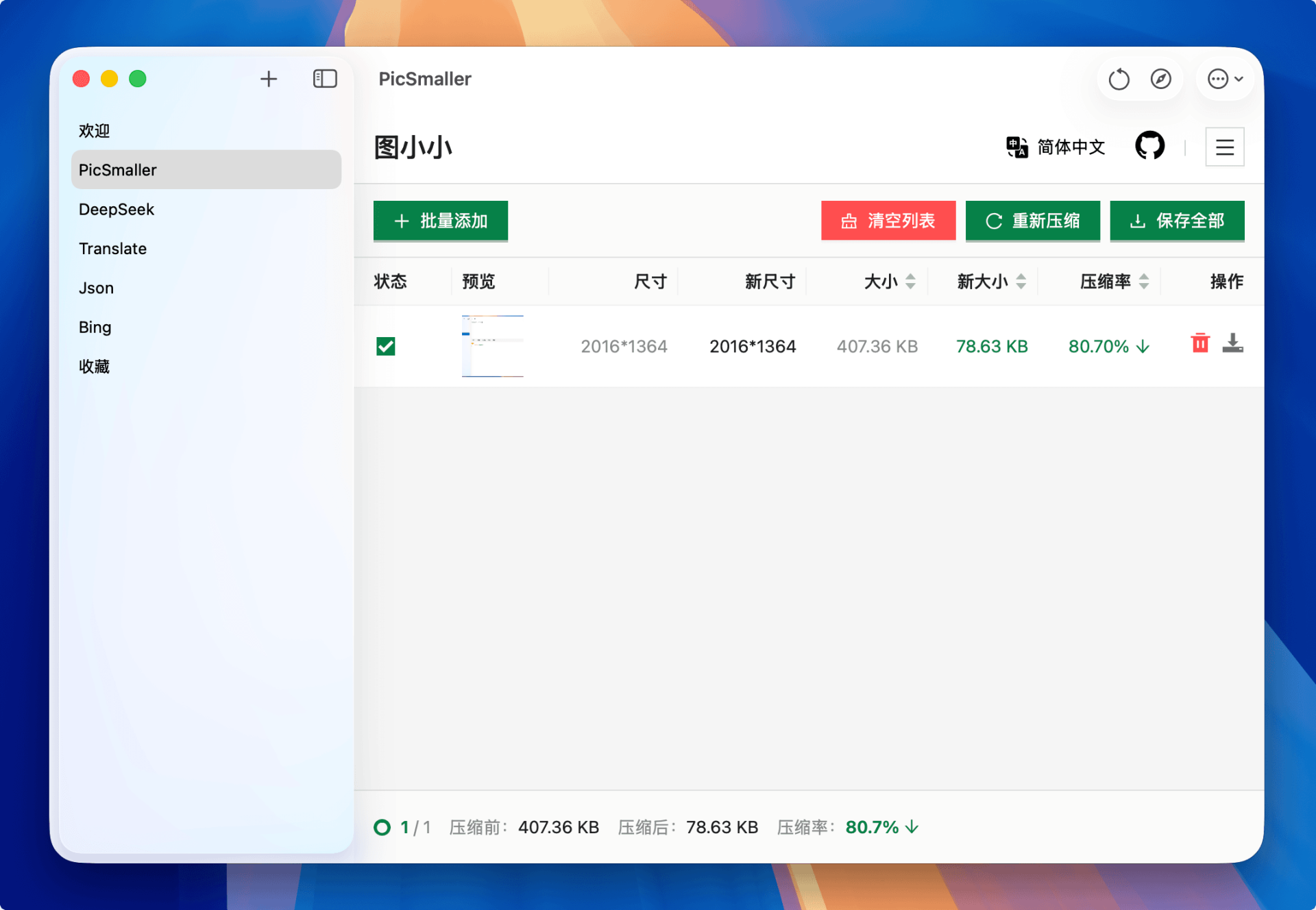Click the 批量添加 button
Image resolution: width=1316 pixels, height=910 pixels.
[440, 221]
